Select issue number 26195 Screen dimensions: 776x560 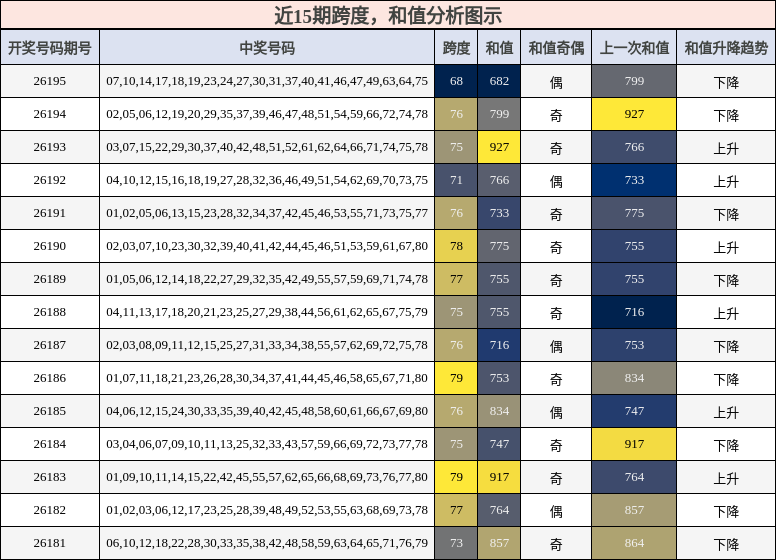[49, 81]
